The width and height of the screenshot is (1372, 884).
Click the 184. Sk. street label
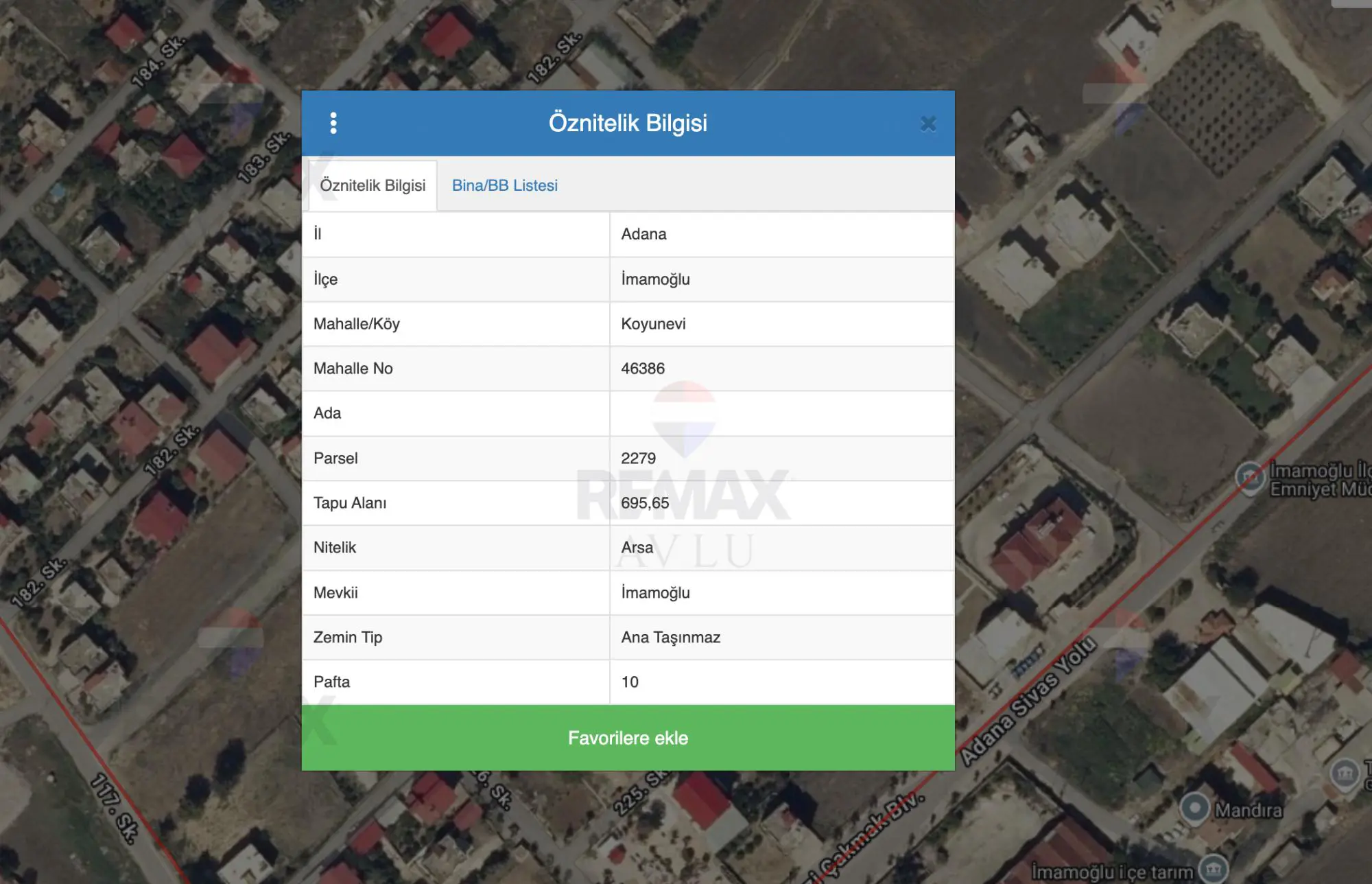pos(158,62)
